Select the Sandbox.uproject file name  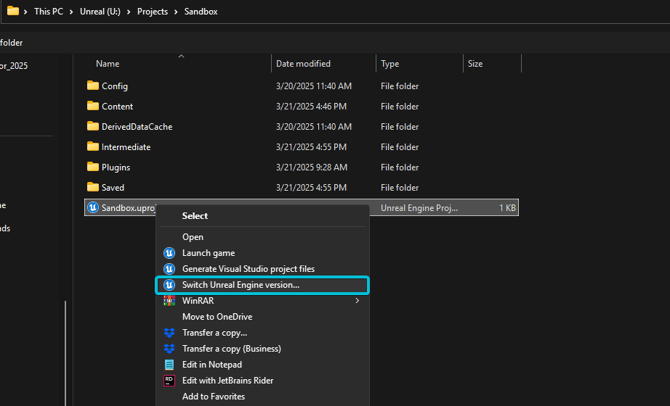[129, 208]
